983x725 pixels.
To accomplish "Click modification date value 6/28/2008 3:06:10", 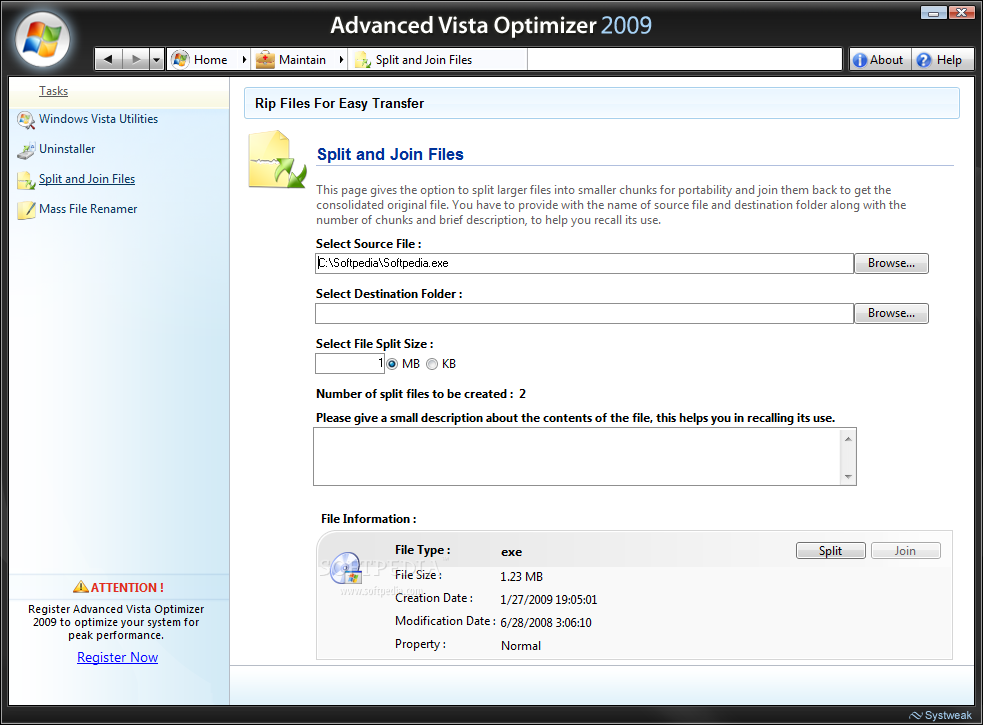I will (x=546, y=623).
